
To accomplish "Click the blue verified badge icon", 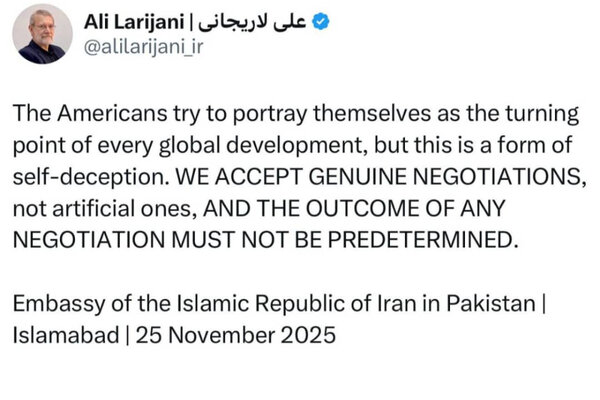I will click(321, 21).
